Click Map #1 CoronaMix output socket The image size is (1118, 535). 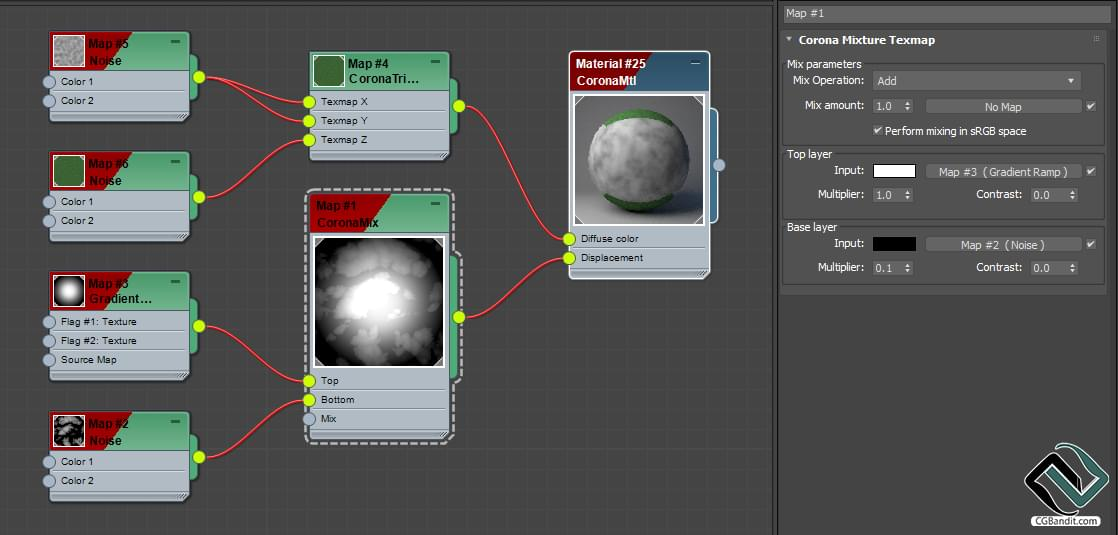click(458, 317)
